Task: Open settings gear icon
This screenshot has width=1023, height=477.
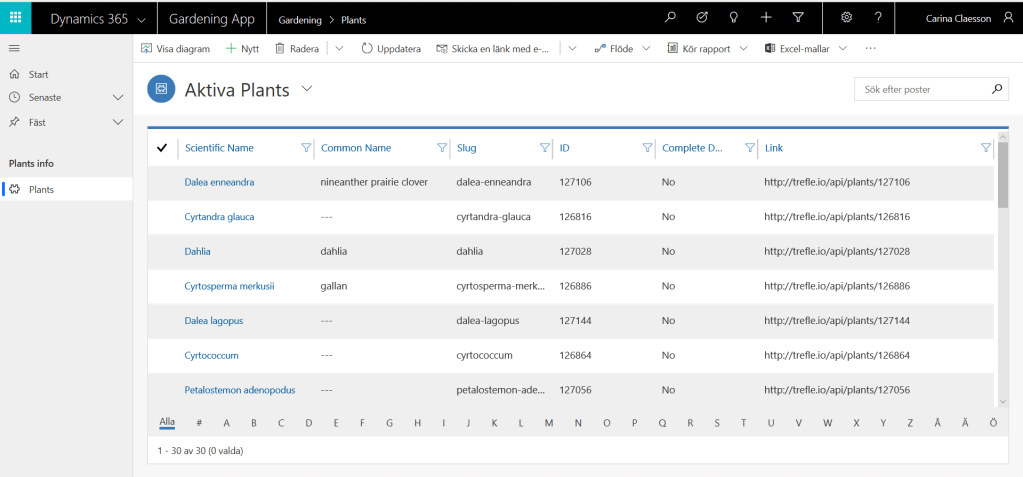Action: 846,18
